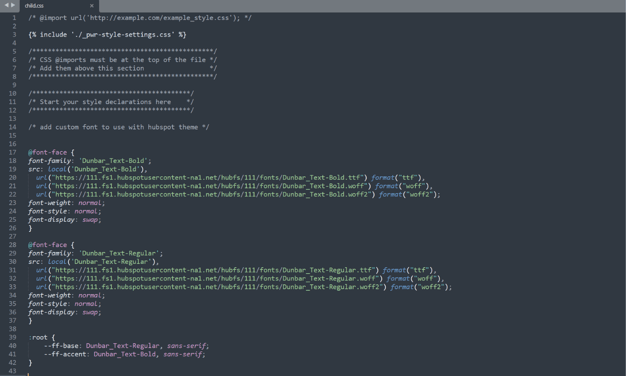Click the comment 'CSS @imports must be at the top'
Viewport: 626px width, 376px height.
pyautogui.click(x=123, y=60)
